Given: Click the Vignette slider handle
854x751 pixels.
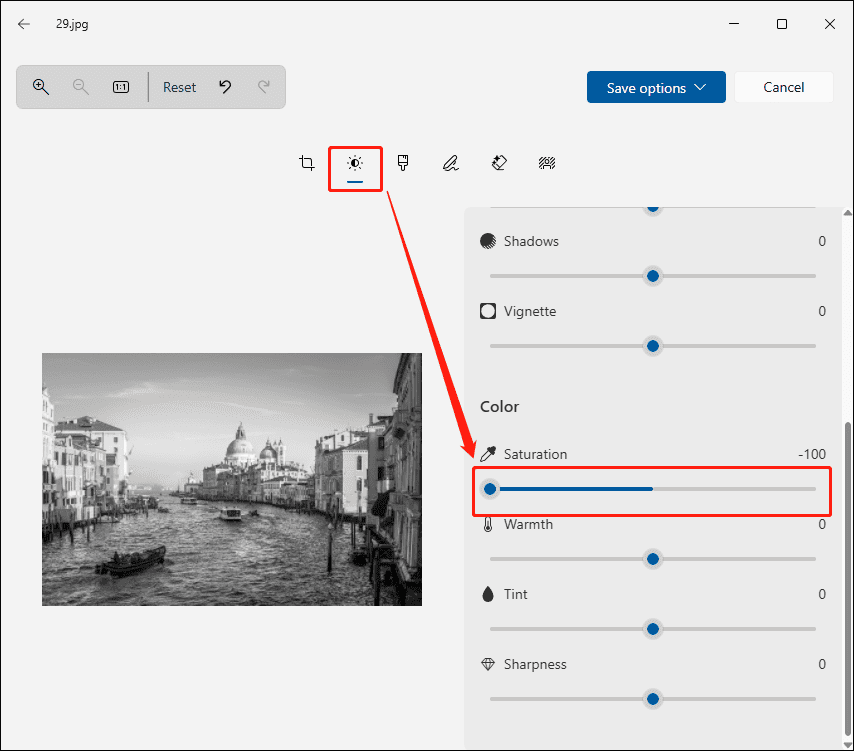Looking at the screenshot, I should click(652, 346).
